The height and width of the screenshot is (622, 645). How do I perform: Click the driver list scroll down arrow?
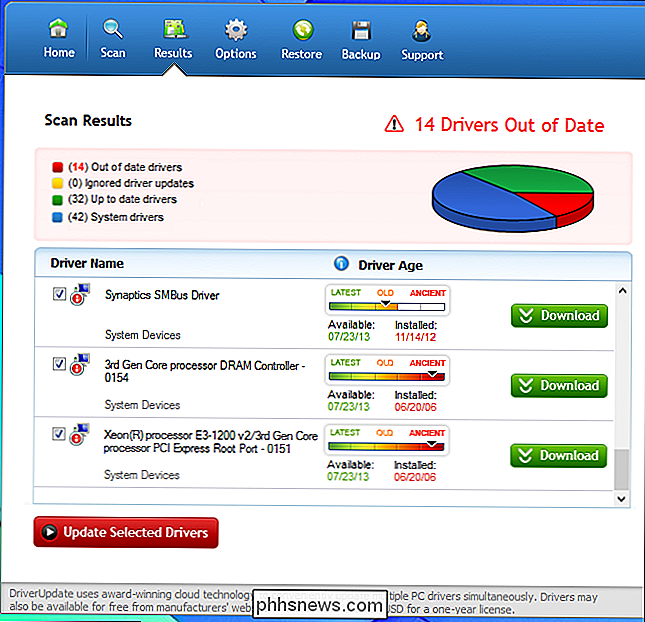pos(621,499)
